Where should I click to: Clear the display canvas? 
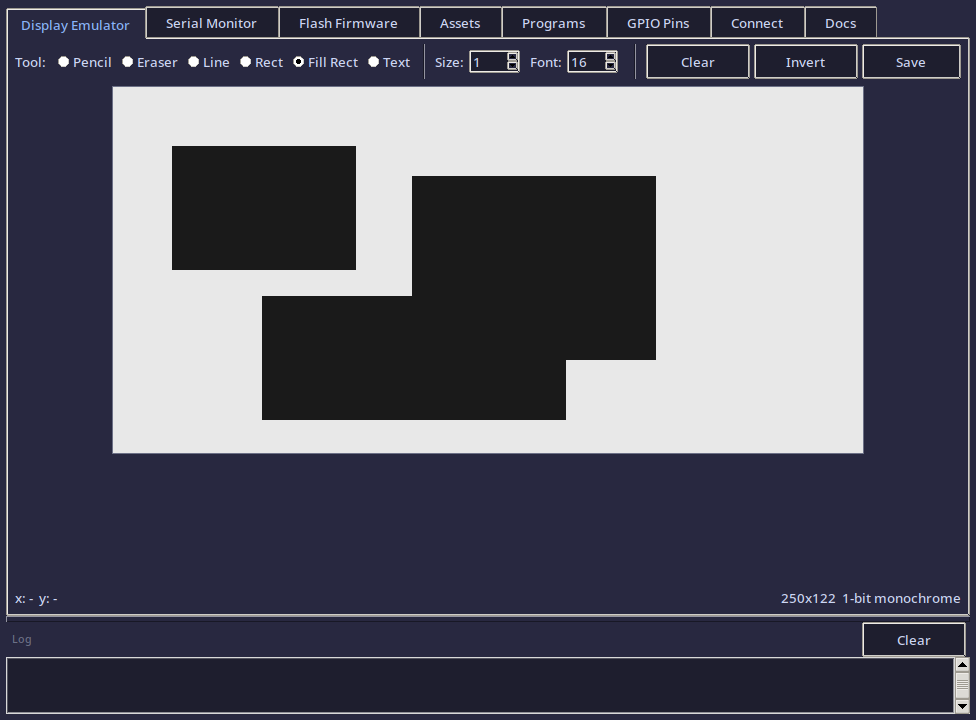pyautogui.click(x=697, y=61)
